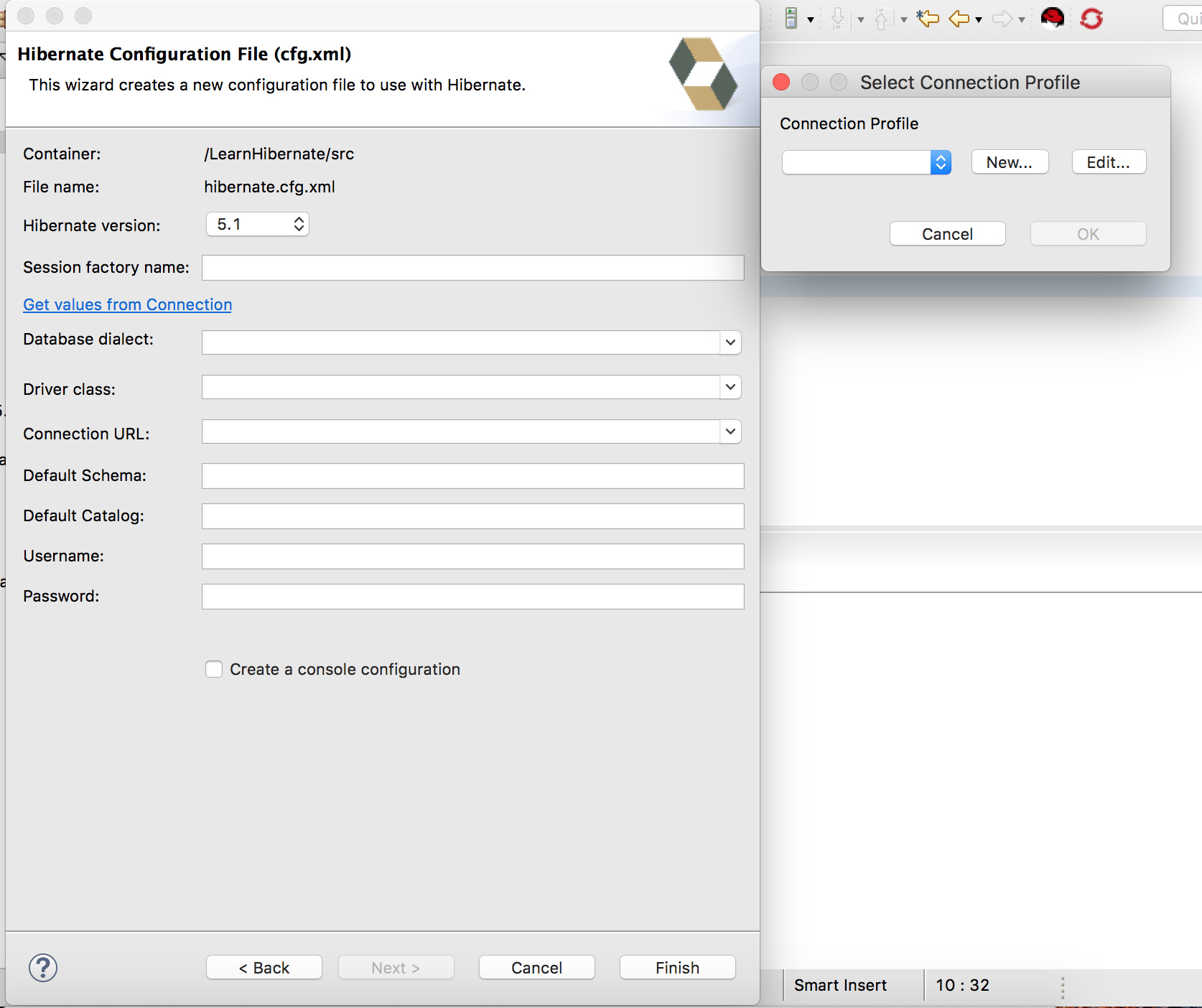Click the red OpenShift sync icon
1202x1008 pixels.
[x=1091, y=19]
